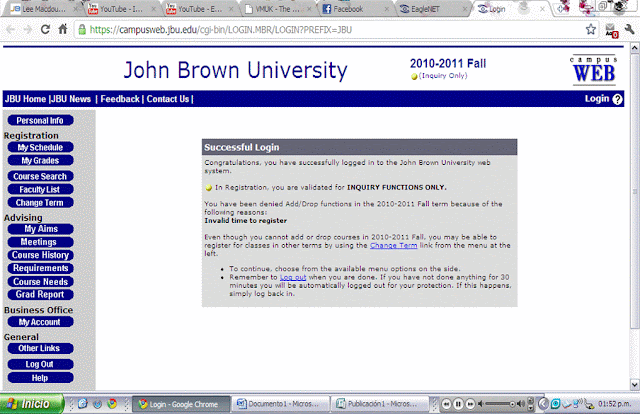Click the browser back arrow
640x414 pixels.
(x=11, y=29)
